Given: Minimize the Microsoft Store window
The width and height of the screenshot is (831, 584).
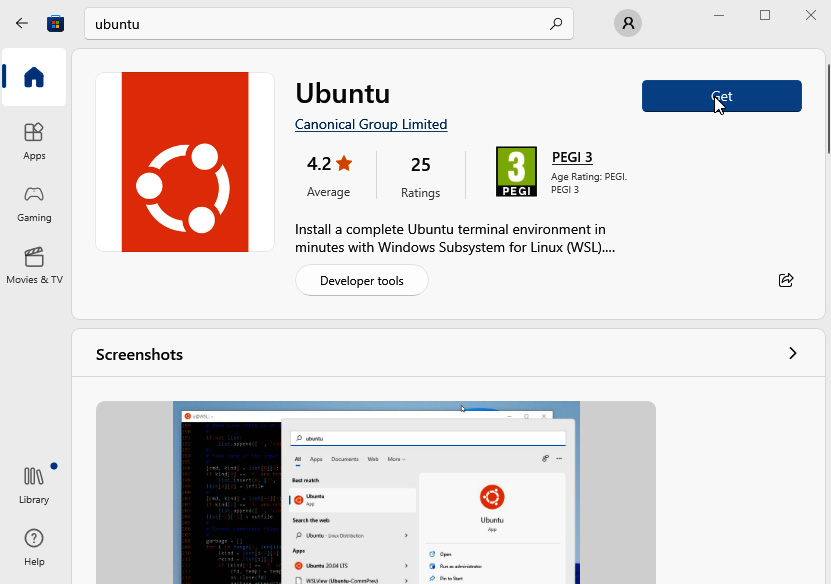Looking at the screenshot, I should pyautogui.click(x=719, y=15).
